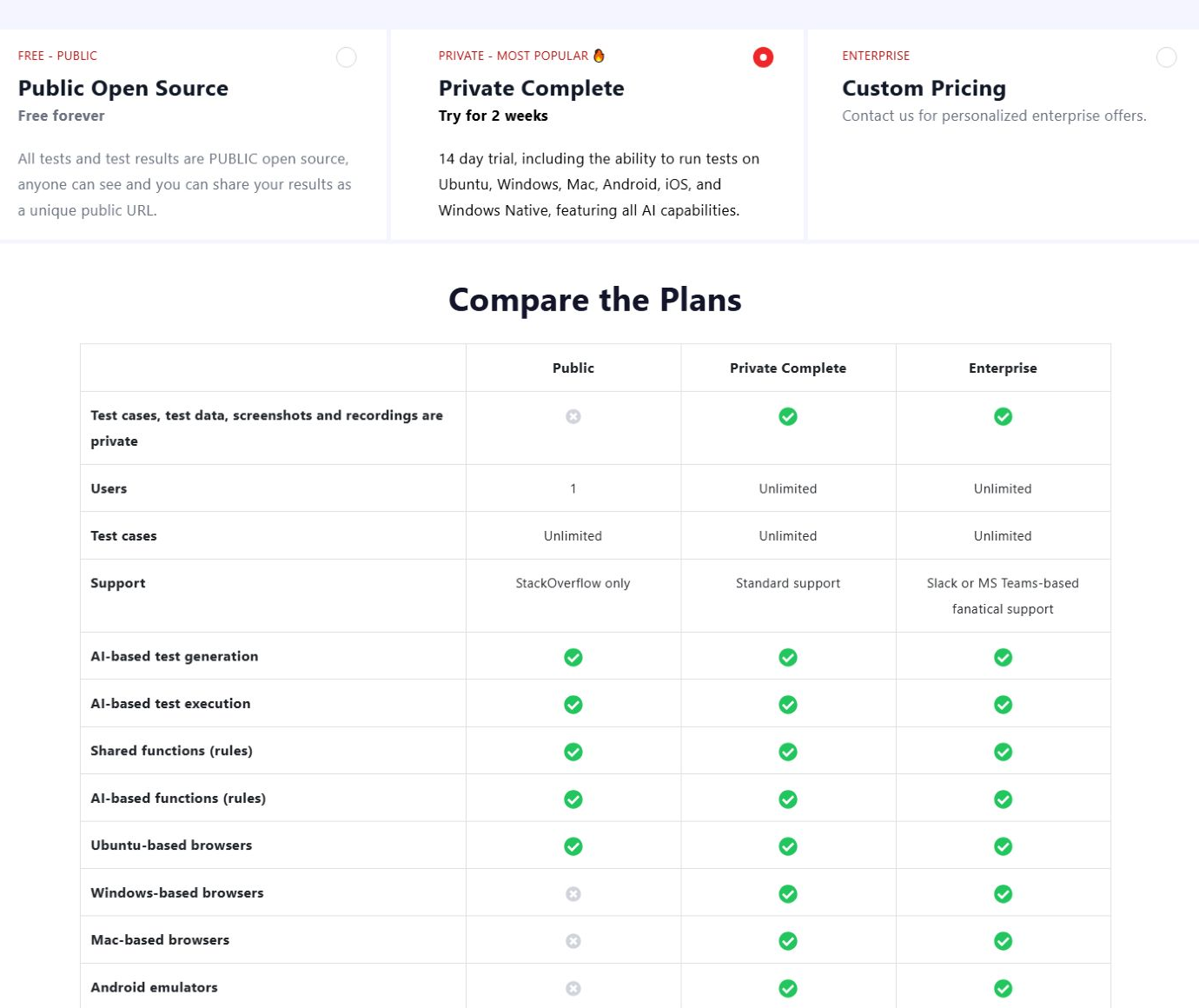This screenshot has height=1008, width=1199.
Task: Click the grey X for Mac-based browsers under Public
Action: [x=573, y=941]
